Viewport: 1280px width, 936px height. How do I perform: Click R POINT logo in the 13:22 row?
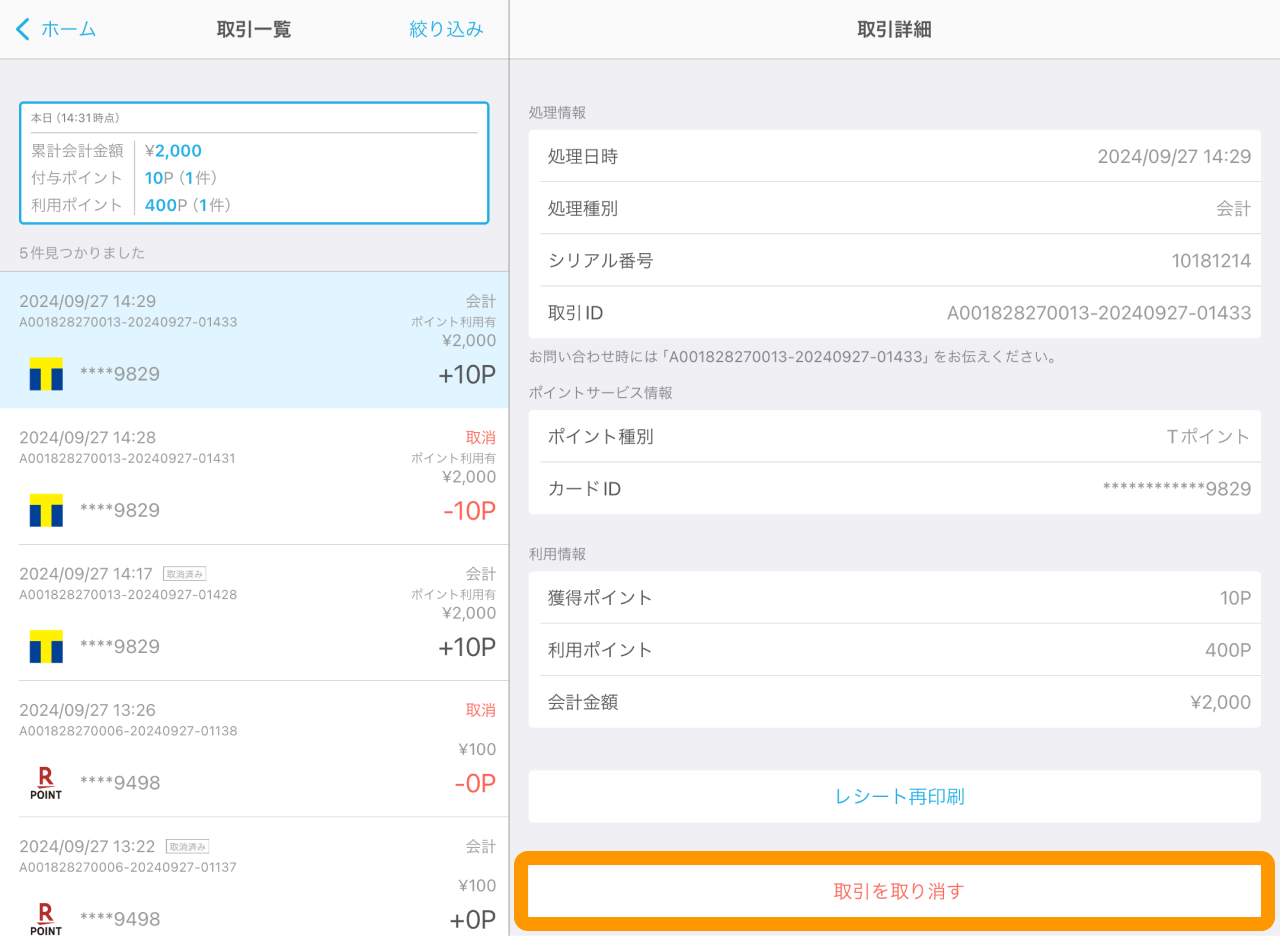click(46, 919)
